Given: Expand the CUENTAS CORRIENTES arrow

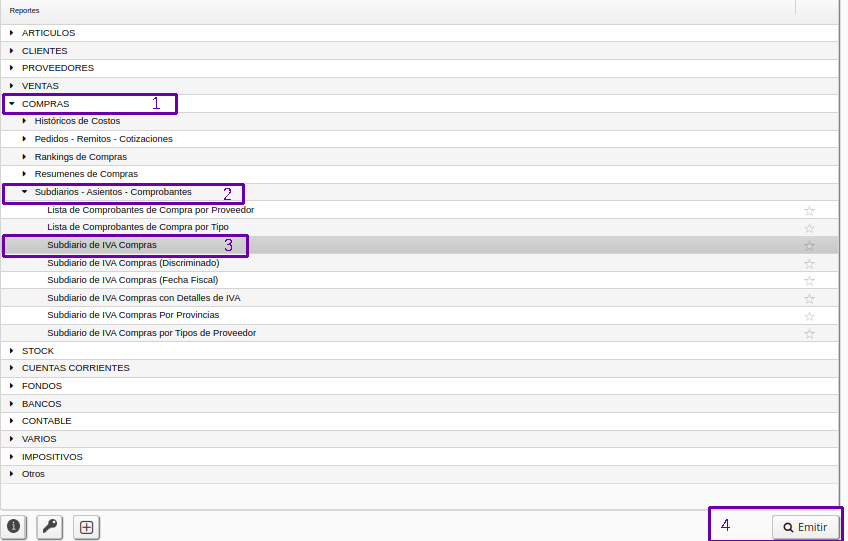Looking at the screenshot, I should [x=11, y=368].
